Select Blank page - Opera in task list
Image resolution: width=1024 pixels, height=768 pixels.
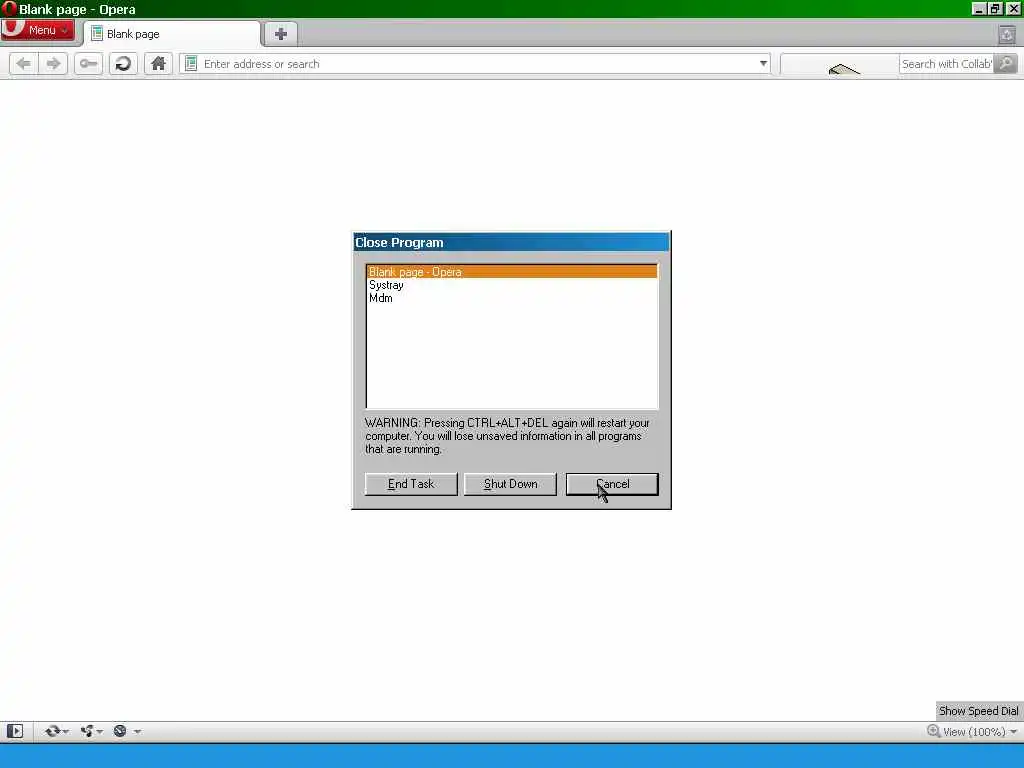[x=512, y=272]
